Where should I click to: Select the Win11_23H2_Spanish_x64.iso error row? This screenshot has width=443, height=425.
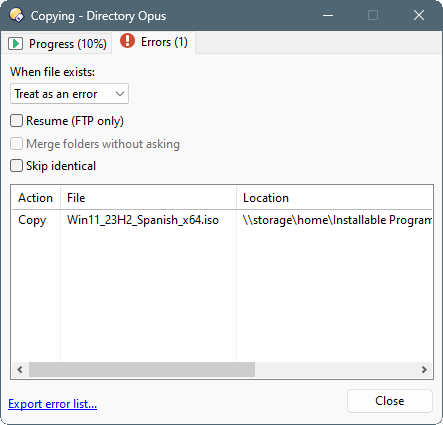[x=222, y=220]
